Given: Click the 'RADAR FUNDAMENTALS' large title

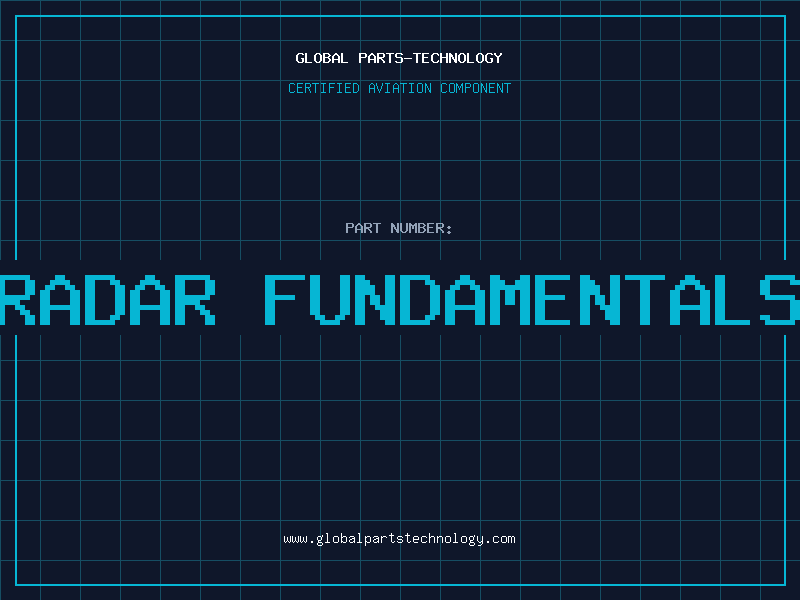Looking at the screenshot, I should [400, 300].
